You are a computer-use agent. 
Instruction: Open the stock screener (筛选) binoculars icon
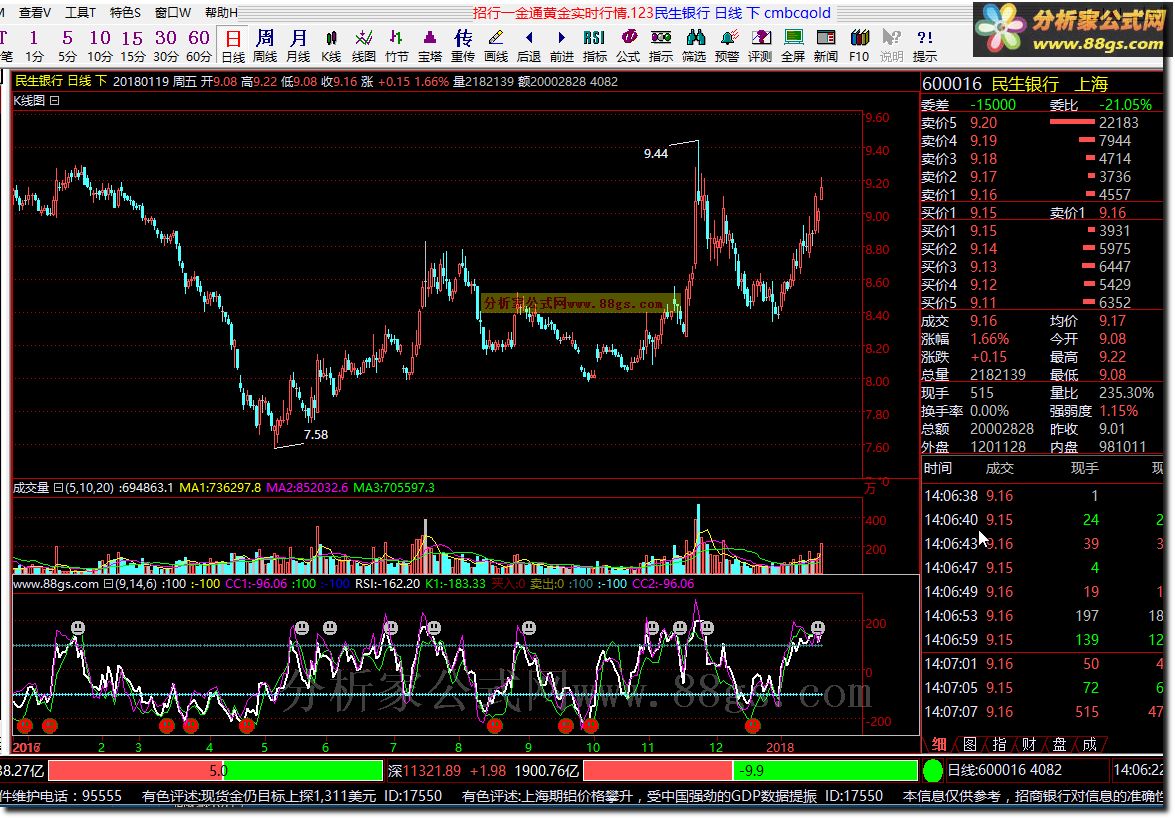[x=694, y=45]
